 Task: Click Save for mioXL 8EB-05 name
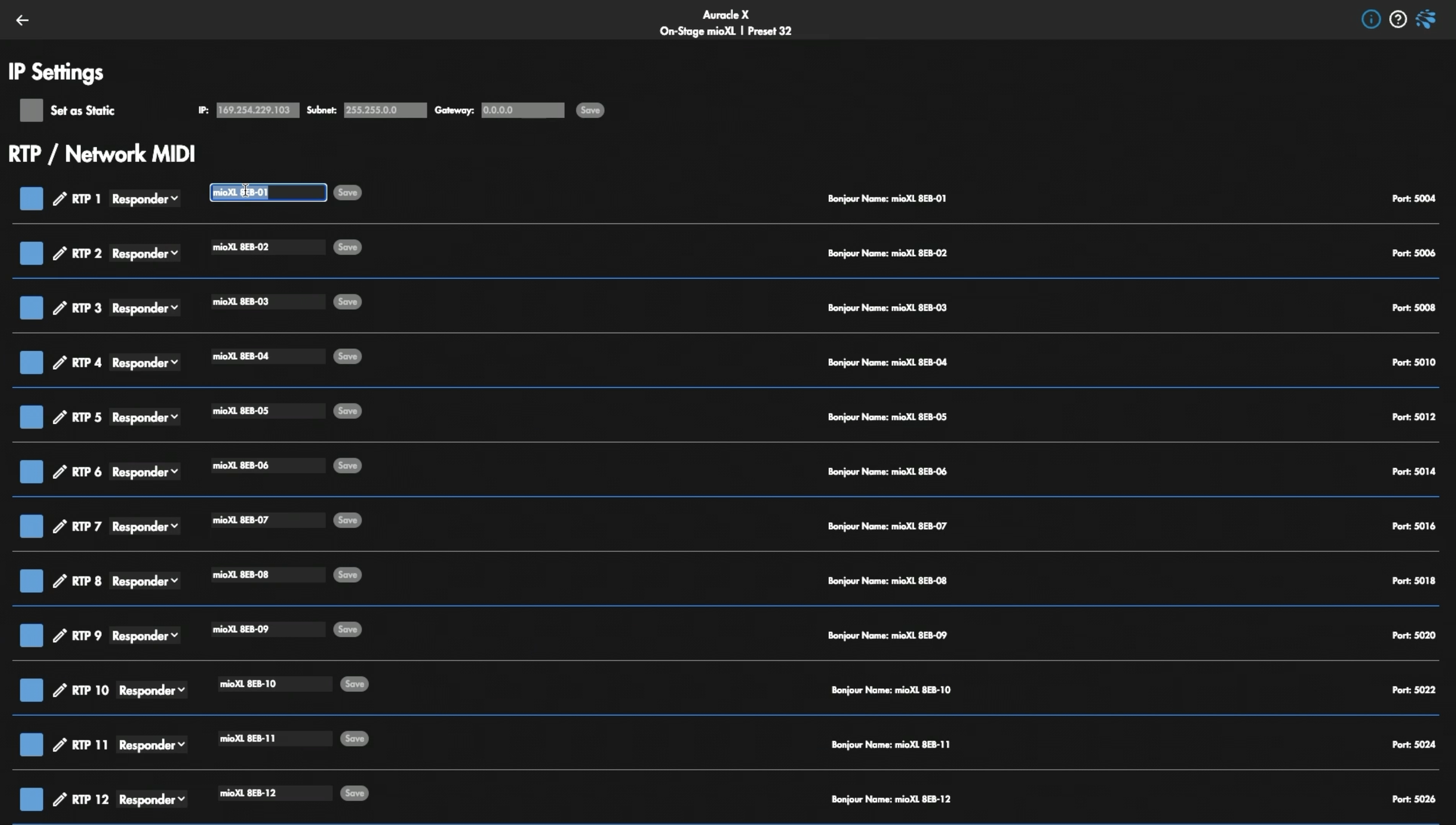pyautogui.click(x=347, y=411)
